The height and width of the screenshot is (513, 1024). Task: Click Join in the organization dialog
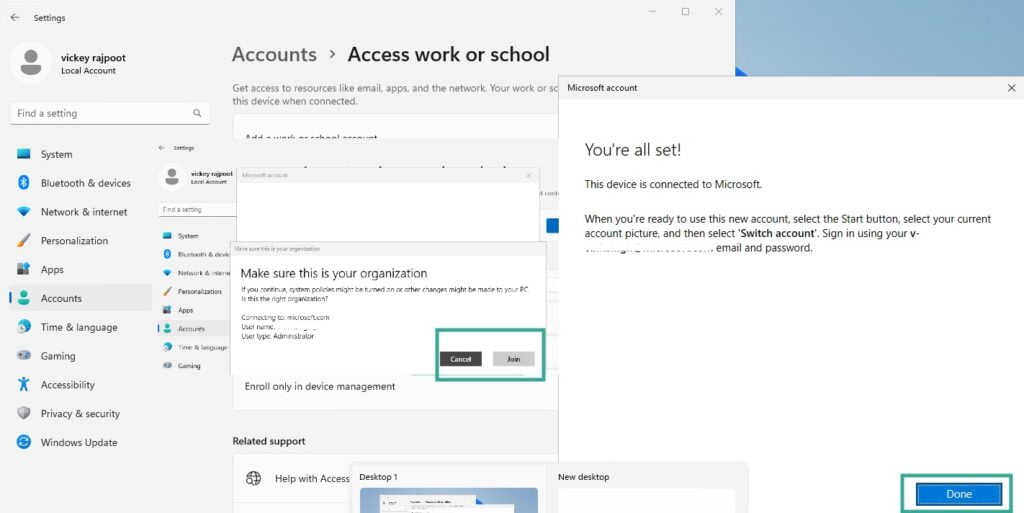click(513, 359)
